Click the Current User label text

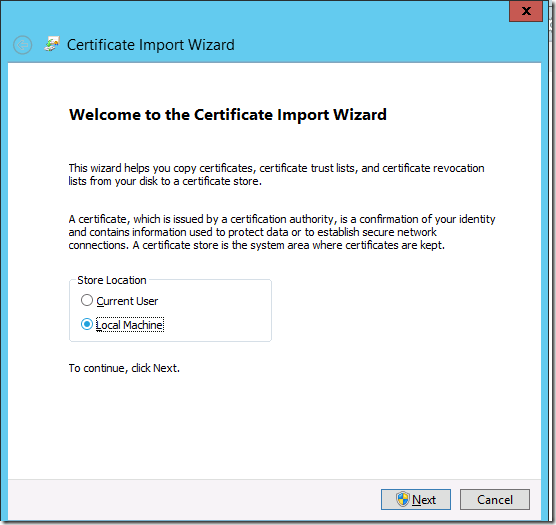click(127, 301)
